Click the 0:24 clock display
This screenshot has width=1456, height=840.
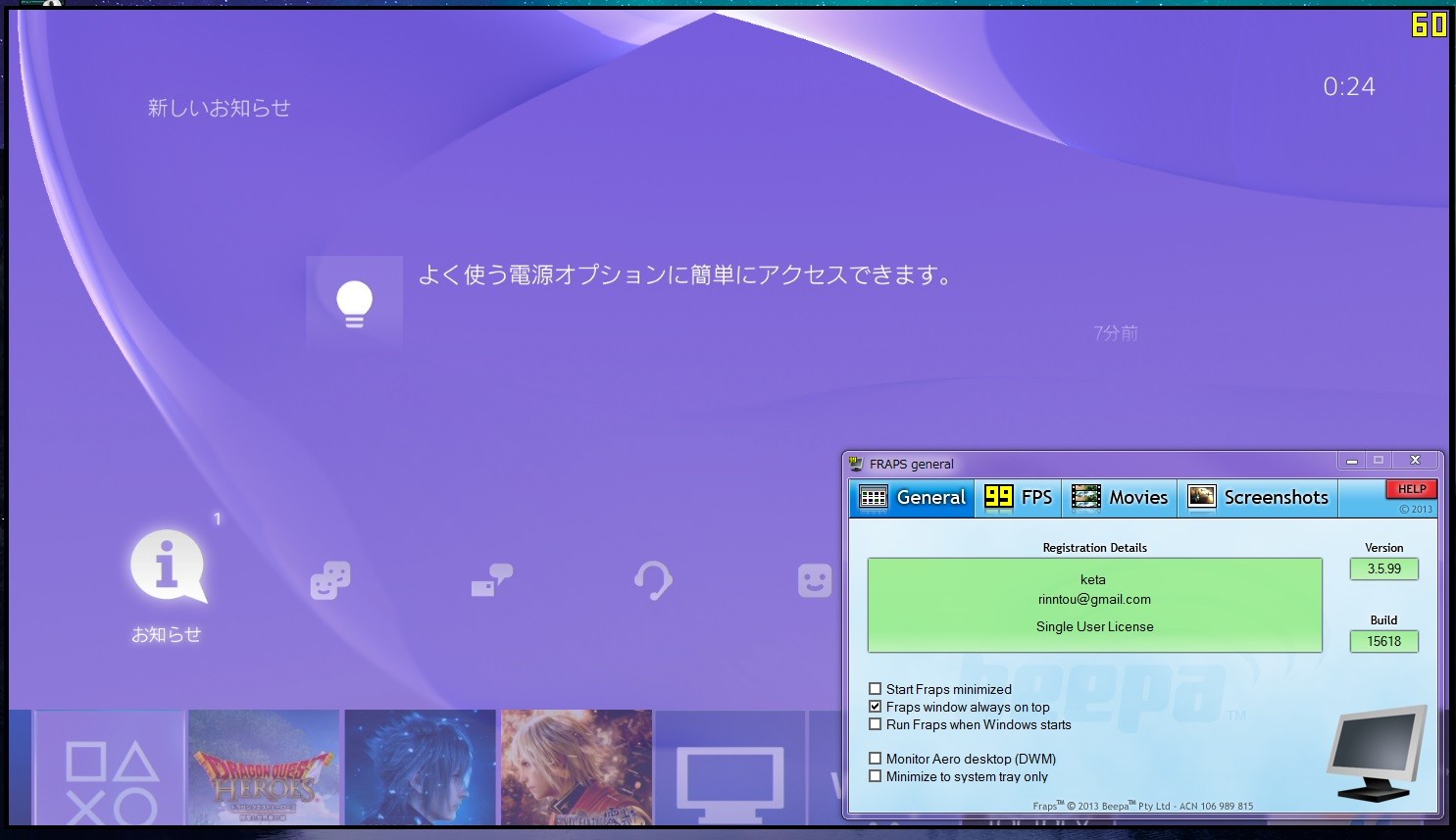(1349, 86)
